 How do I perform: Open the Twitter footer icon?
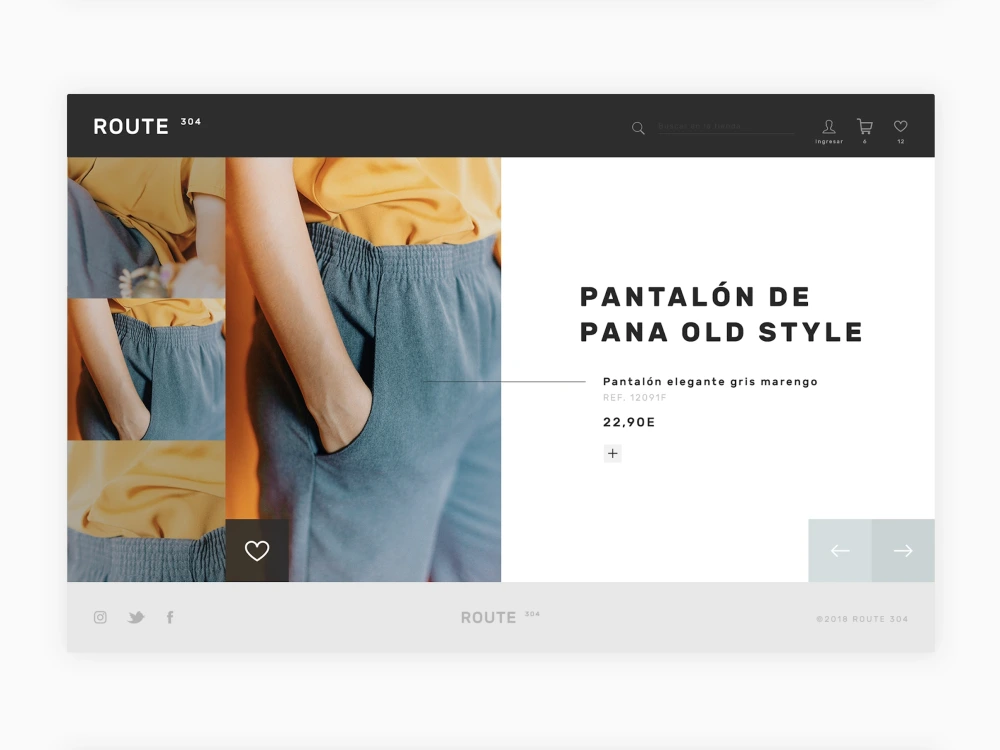tap(136, 617)
